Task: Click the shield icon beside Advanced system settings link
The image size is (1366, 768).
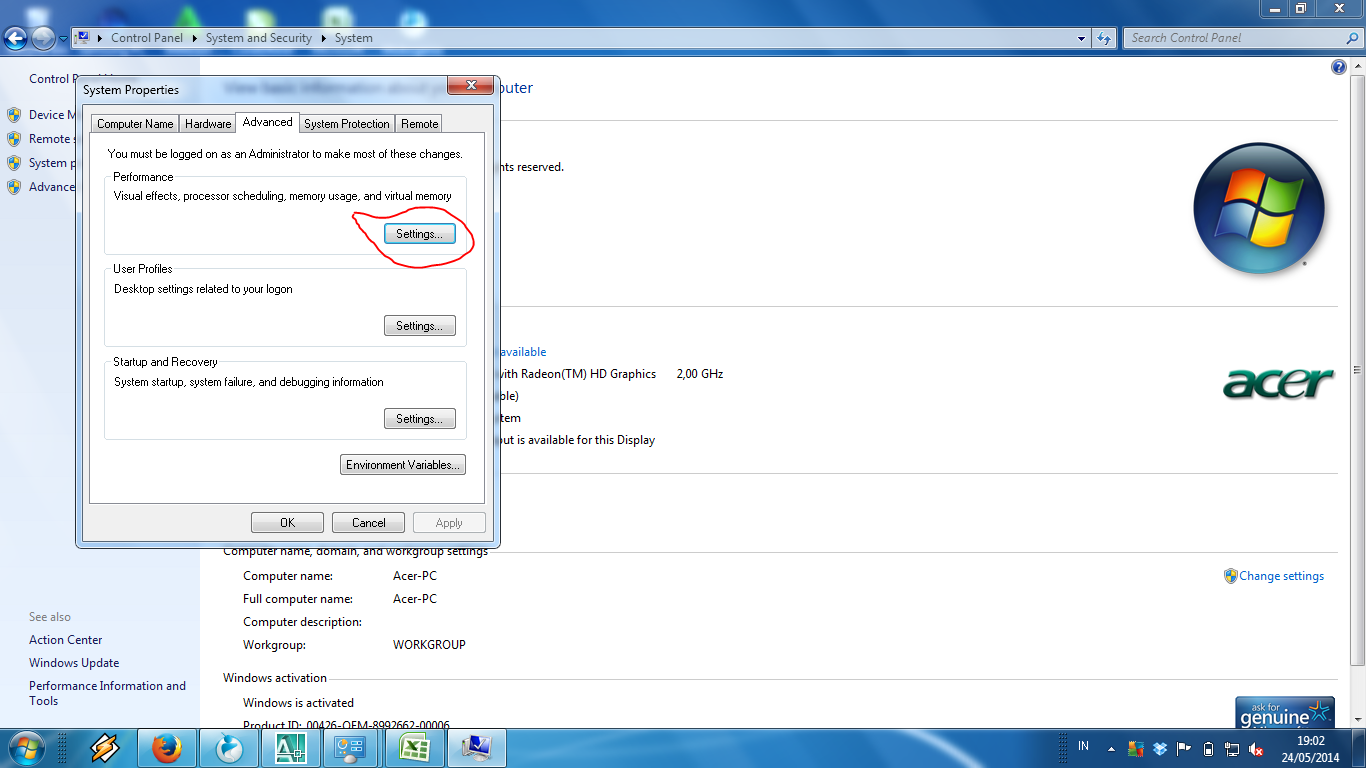Action: 14,187
